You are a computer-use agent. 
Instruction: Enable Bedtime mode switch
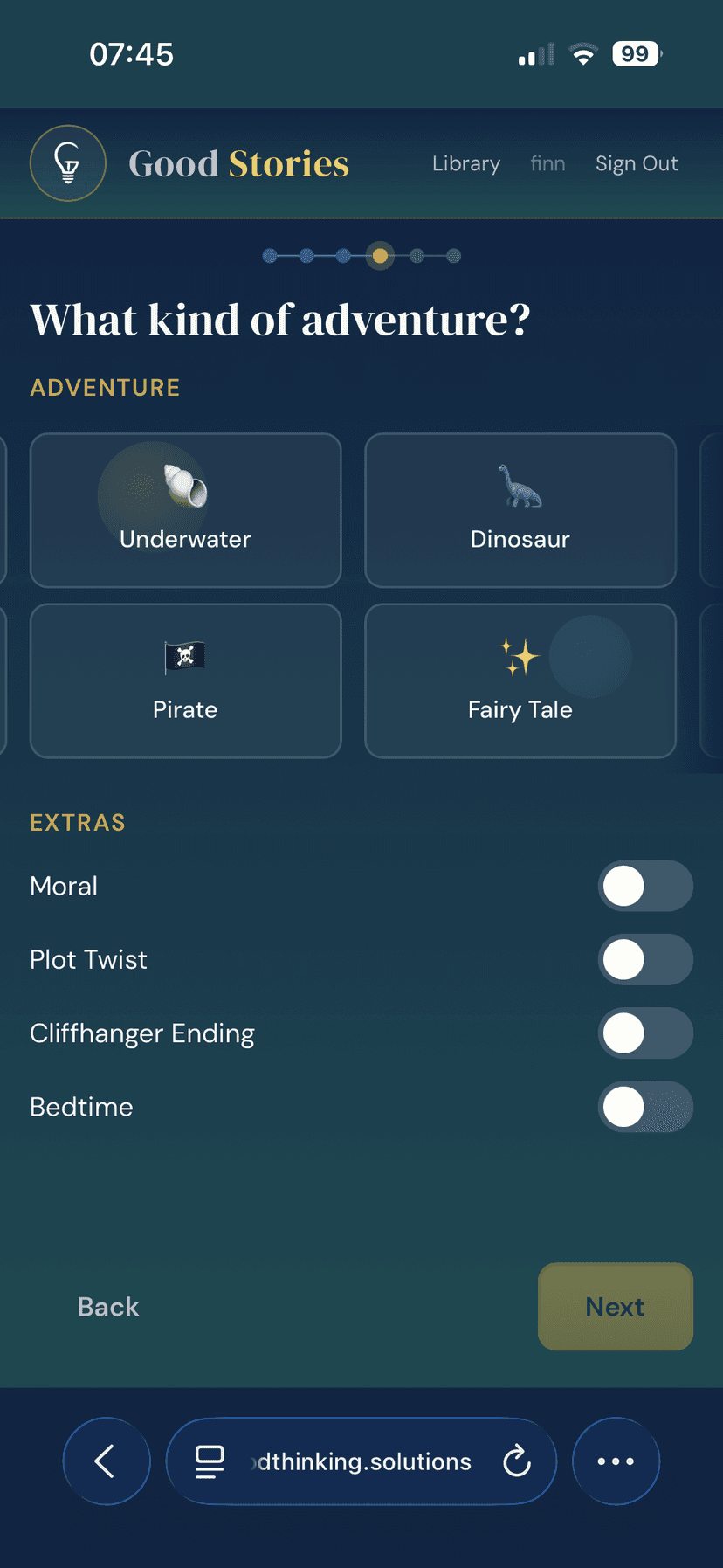[x=646, y=1106]
